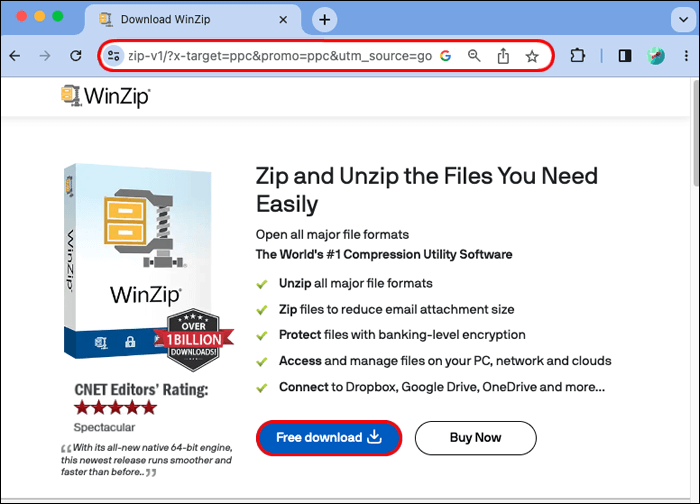The width and height of the screenshot is (700, 504).
Task: Click the Free download button
Action: click(329, 438)
